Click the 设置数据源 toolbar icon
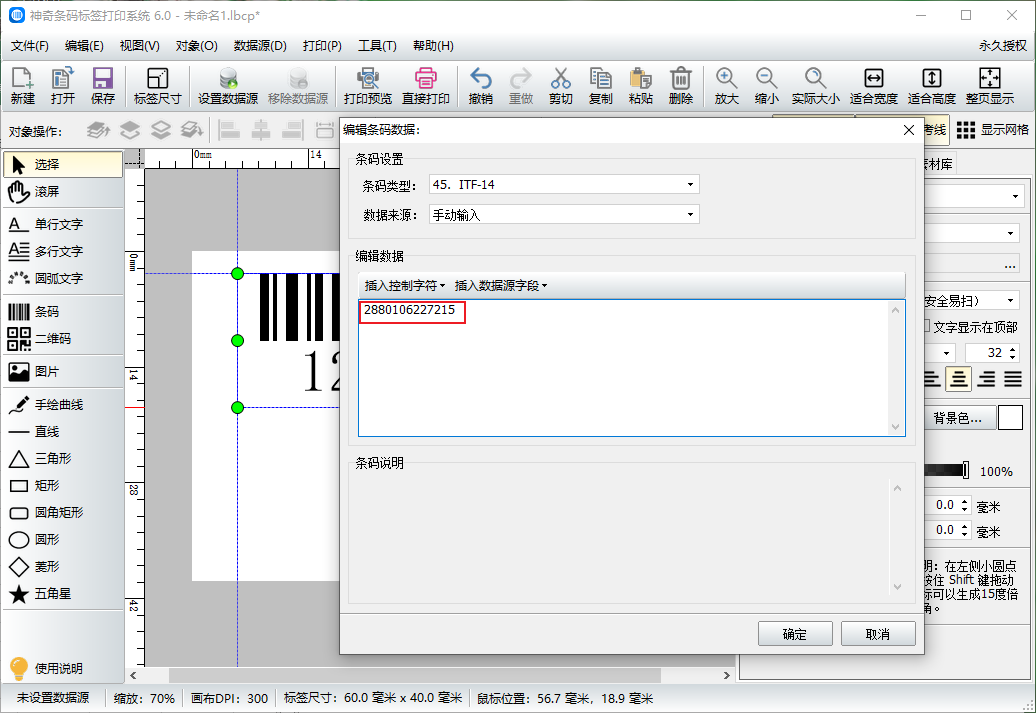 (228, 86)
